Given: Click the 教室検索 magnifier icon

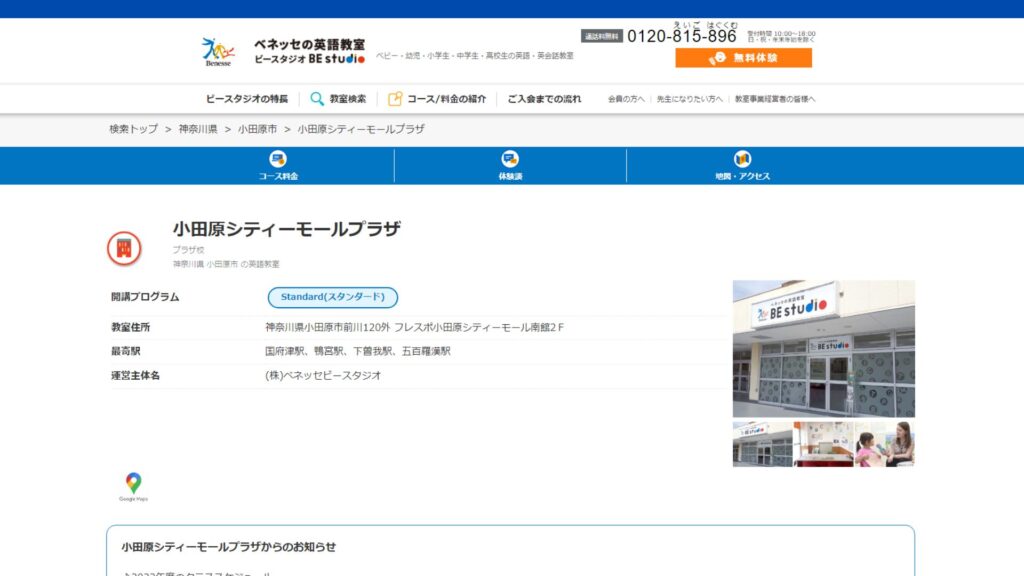Looking at the screenshot, I should [x=317, y=99].
